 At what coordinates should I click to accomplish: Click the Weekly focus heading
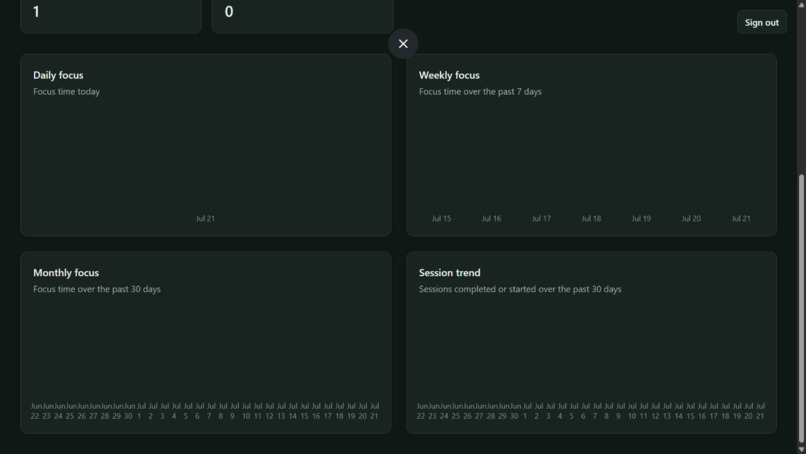click(449, 75)
